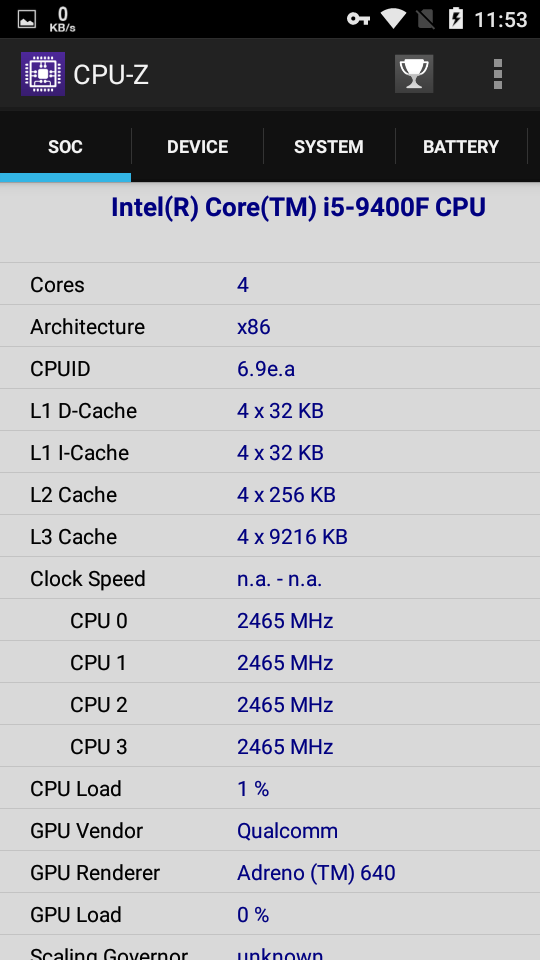540x960 pixels.
Task: Tap the L3 Cache row
Action: point(270,536)
